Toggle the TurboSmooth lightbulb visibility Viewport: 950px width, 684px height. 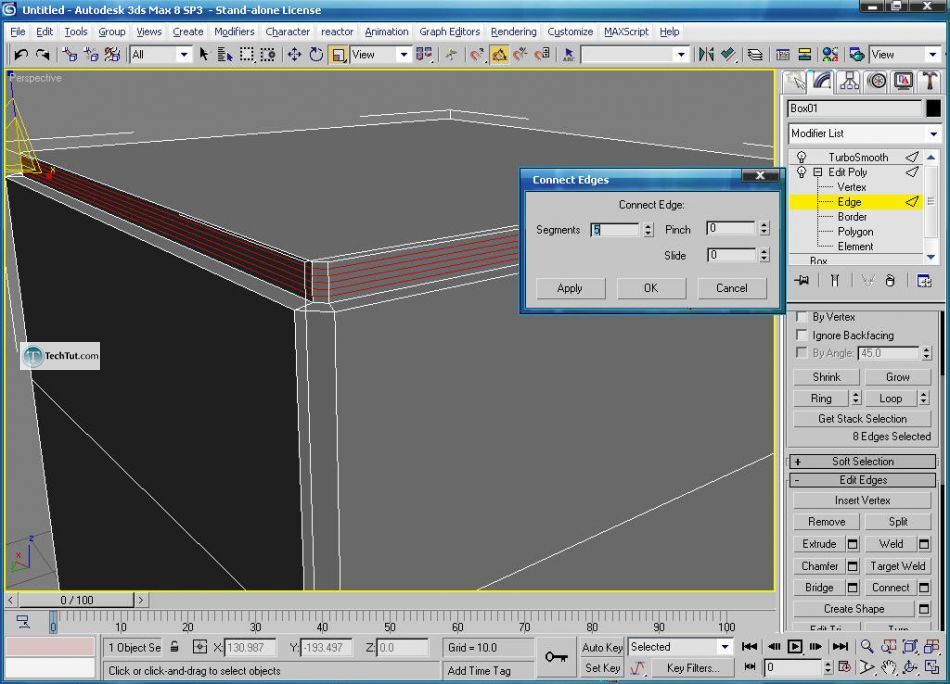pos(802,157)
